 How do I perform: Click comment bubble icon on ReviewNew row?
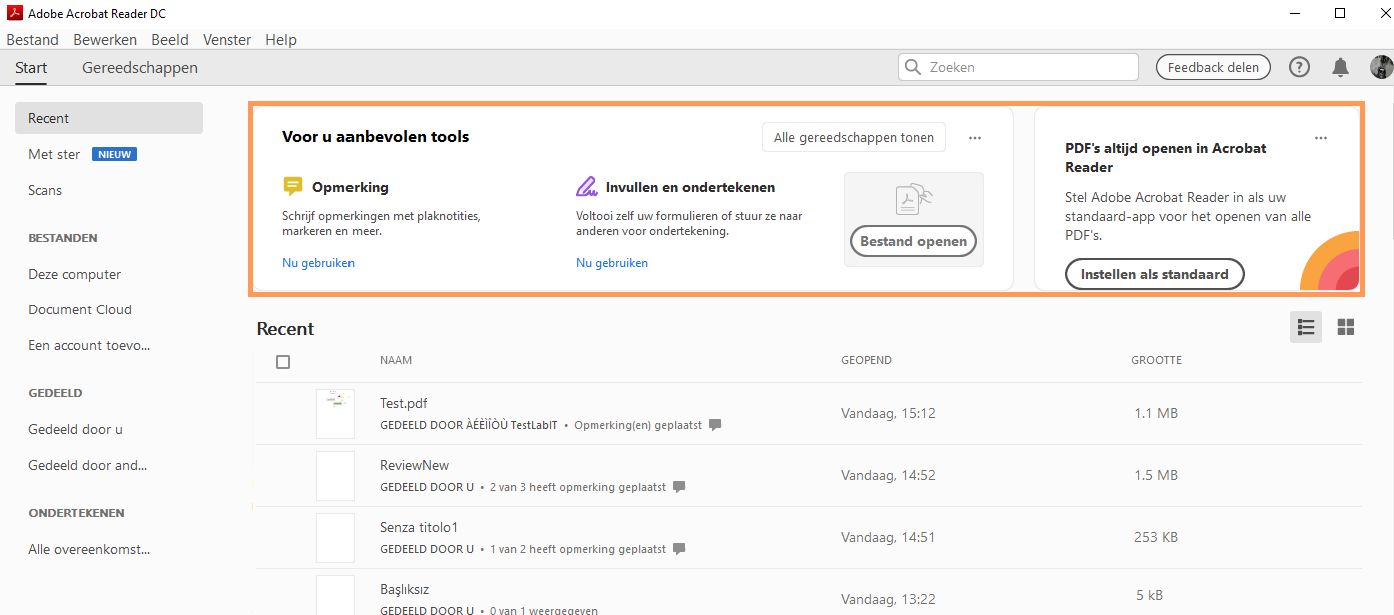679,487
